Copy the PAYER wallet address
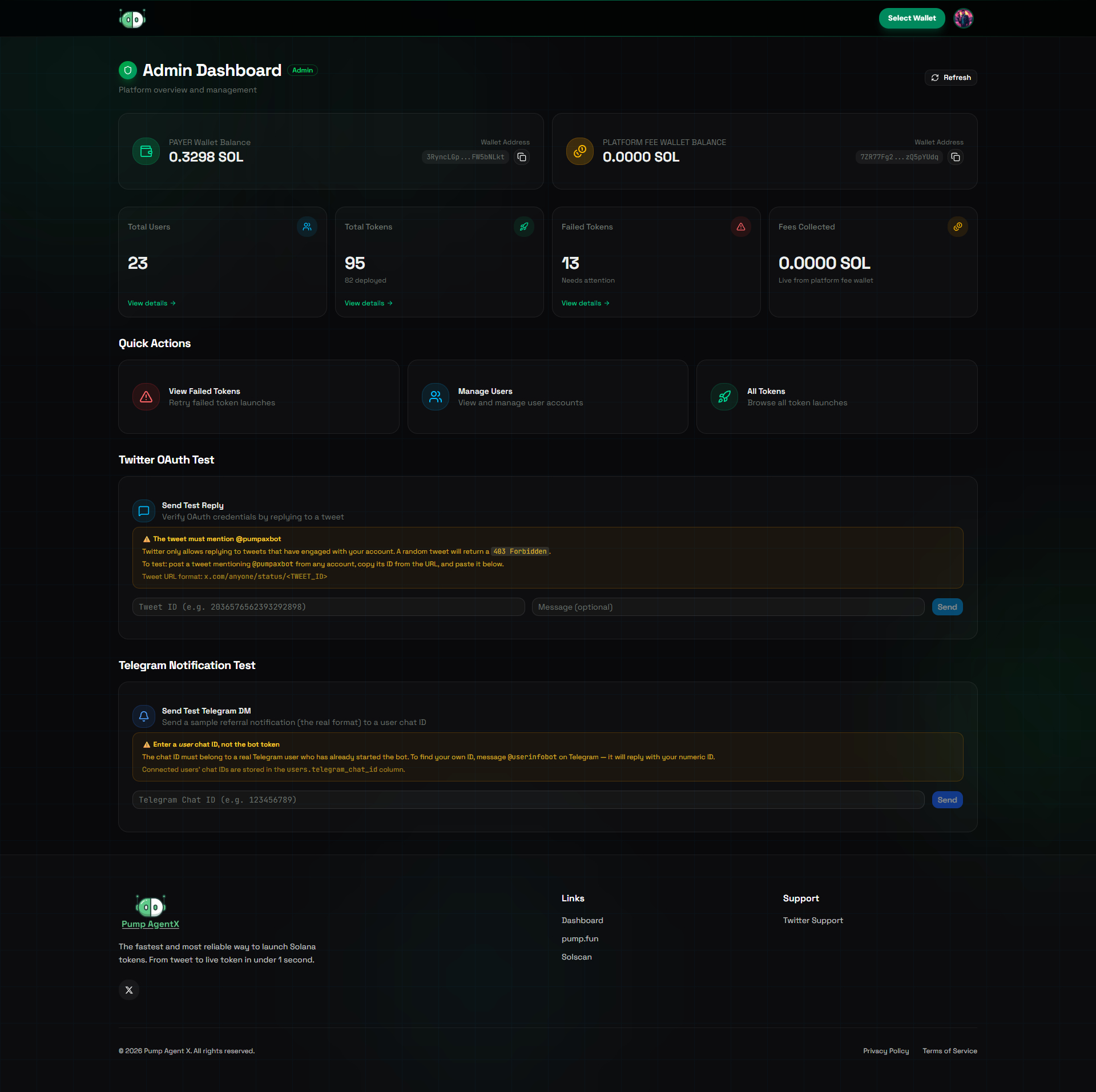Image resolution: width=1096 pixels, height=1092 pixels. pyautogui.click(x=522, y=157)
